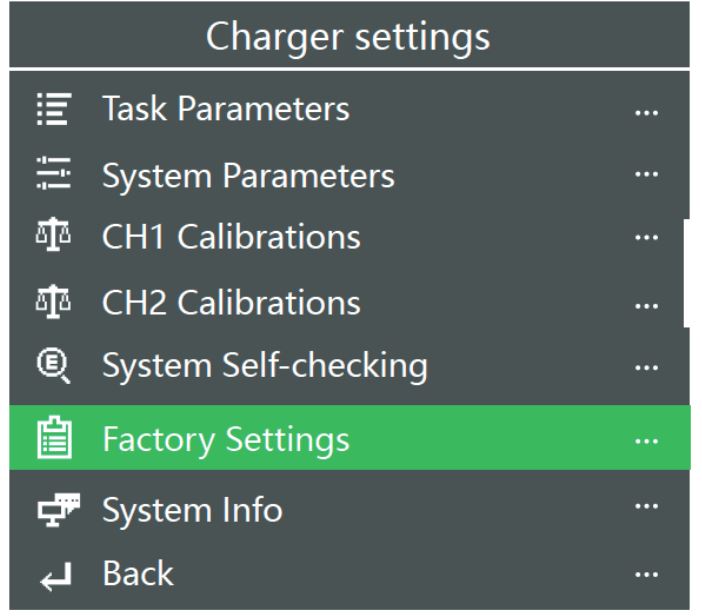Click the Task Parameters list icon
Viewport: 702px width, 616px height.
[54, 109]
